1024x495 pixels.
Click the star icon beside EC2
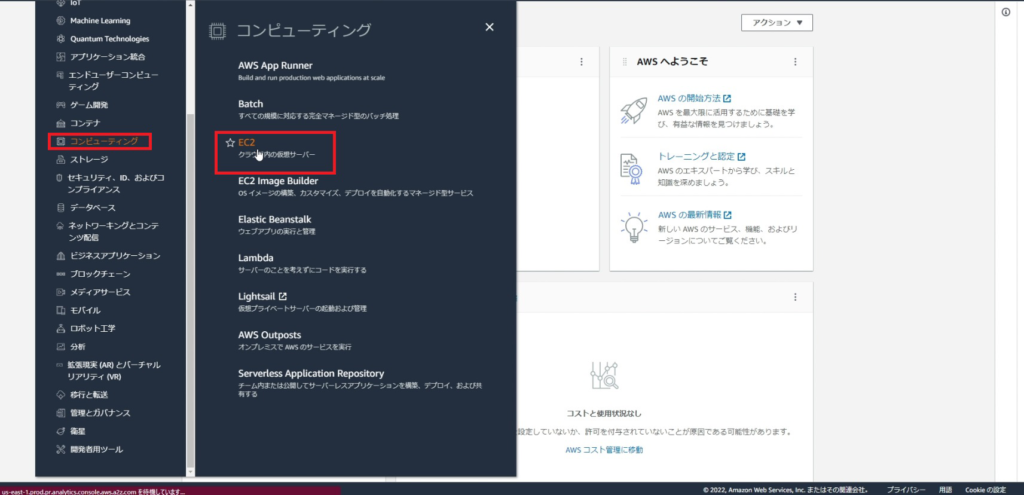point(230,143)
